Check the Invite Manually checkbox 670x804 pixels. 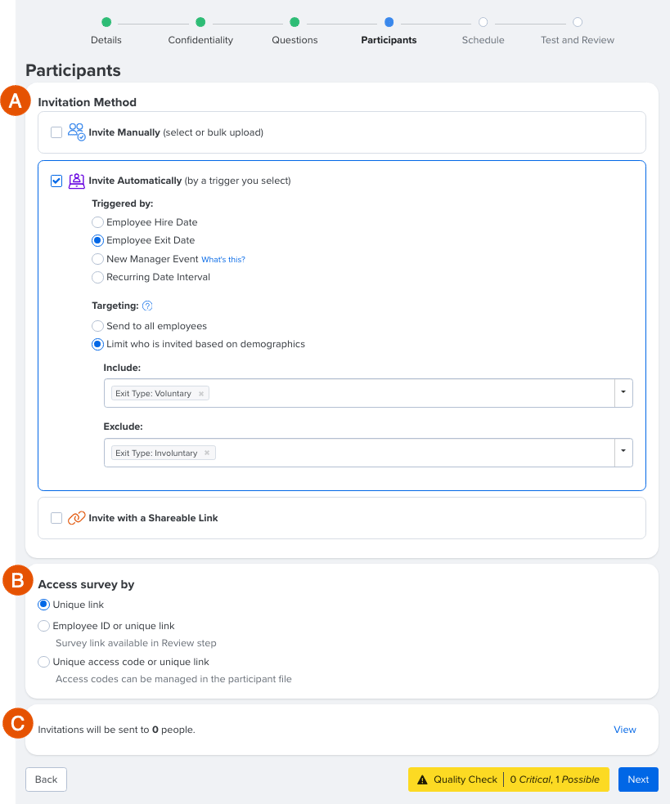coord(56,132)
